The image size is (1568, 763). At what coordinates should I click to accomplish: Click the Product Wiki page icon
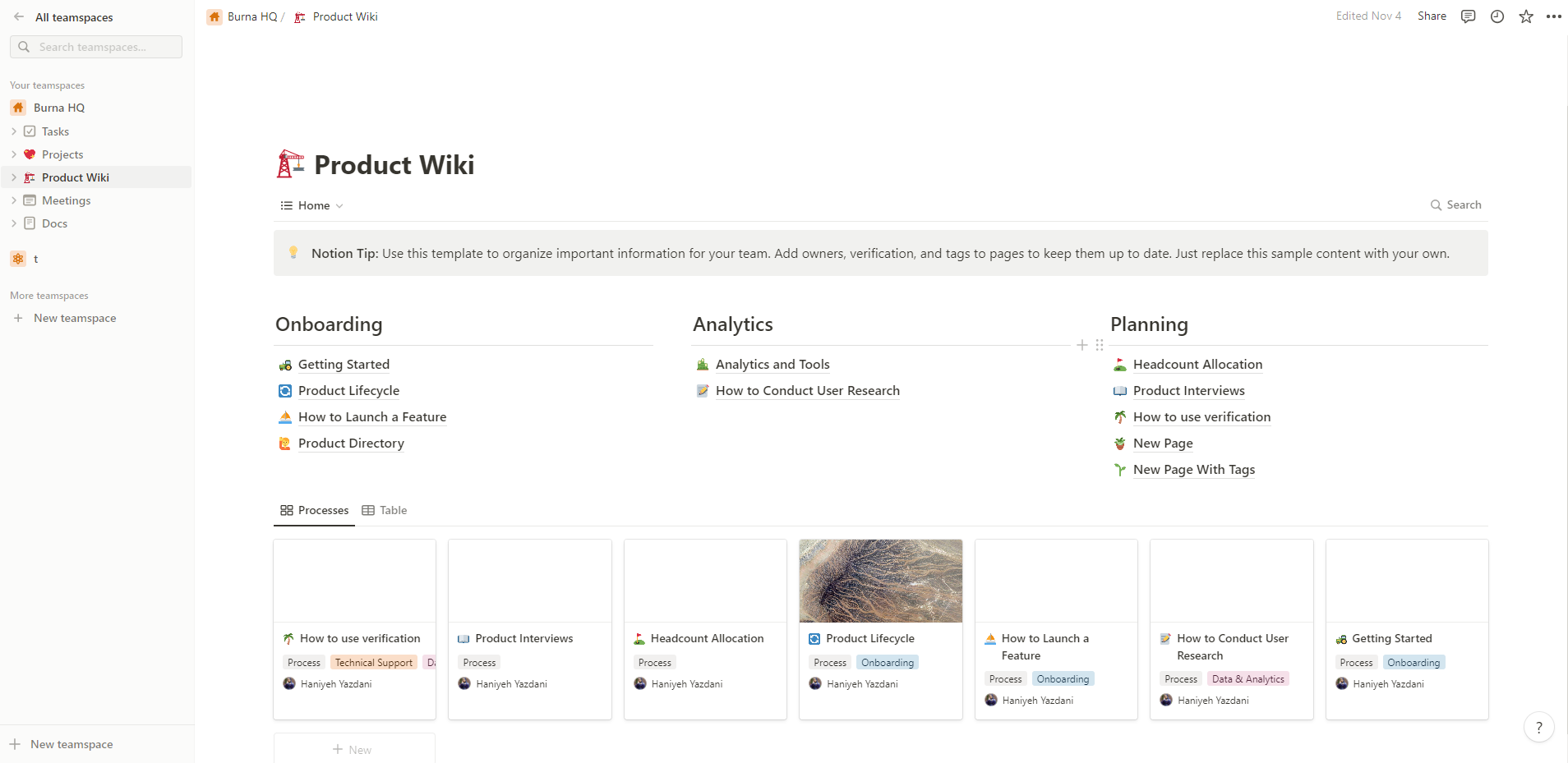(x=290, y=164)
